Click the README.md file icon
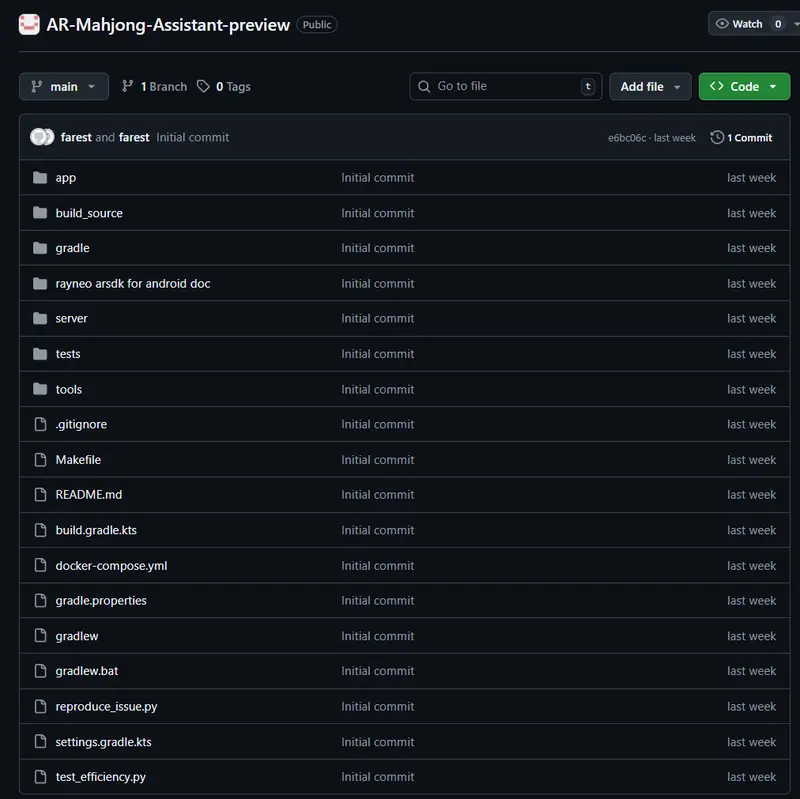The height and width of the screenshot is (799, 800). [x=40, y=495]
